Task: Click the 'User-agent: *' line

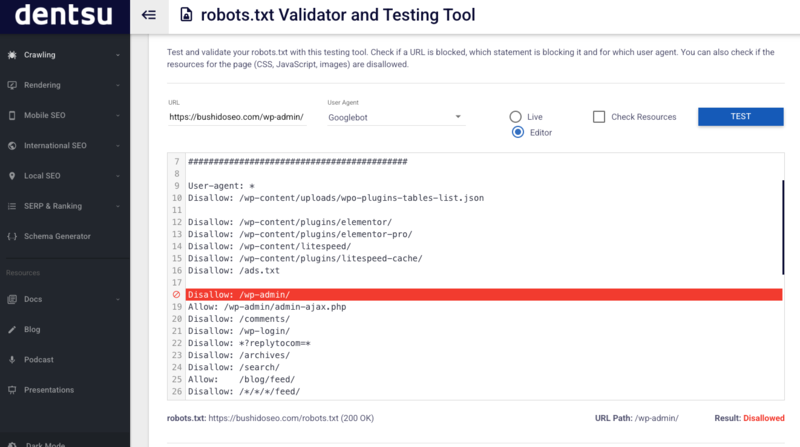Action: (x=221, y=186)
